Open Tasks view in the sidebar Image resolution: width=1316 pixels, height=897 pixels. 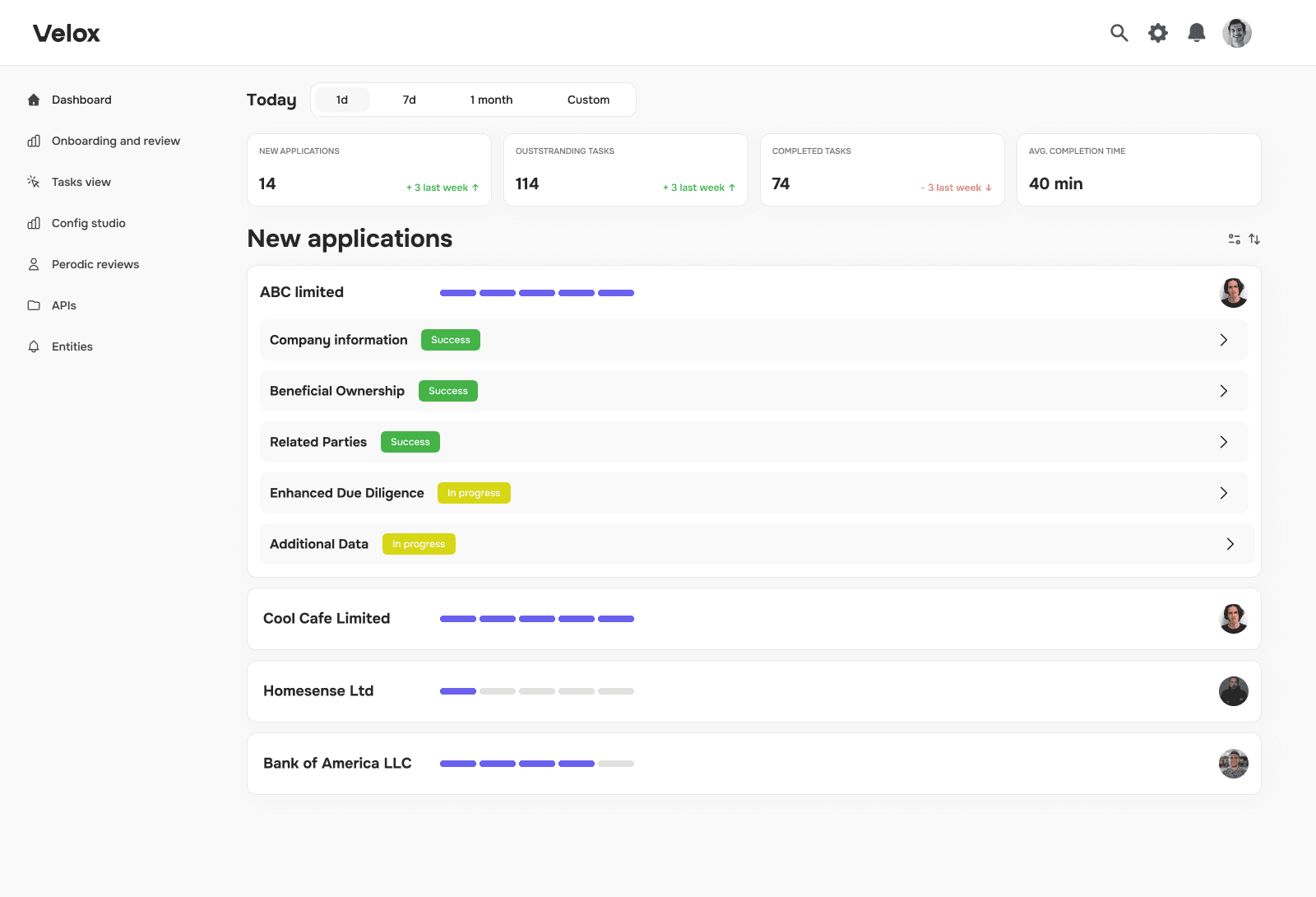coord(81,182)
